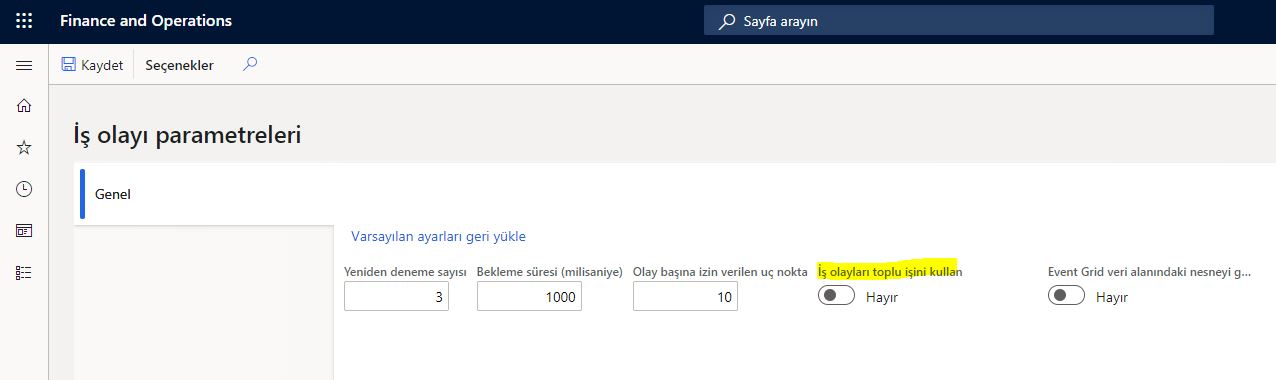This screenshot has width=1276, height=380.
Task: Toggle Event Grid veri alanındaki nesneyi switch
Action: 1066,296
